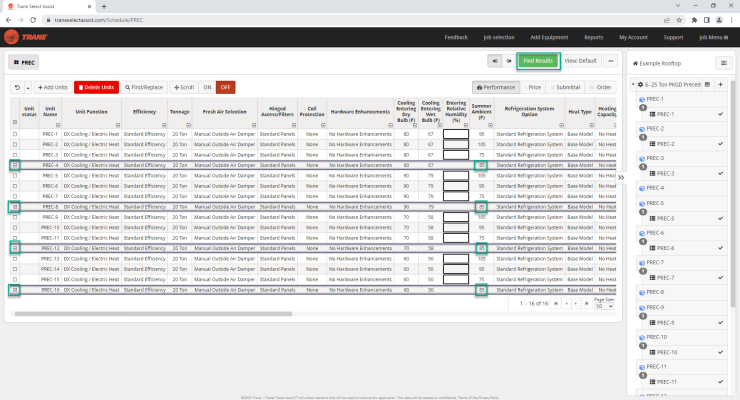This screenshot has height=400, width=740.
Task: Click the collapse-left panel arrow icon
Action: click(x=495, y=61)
